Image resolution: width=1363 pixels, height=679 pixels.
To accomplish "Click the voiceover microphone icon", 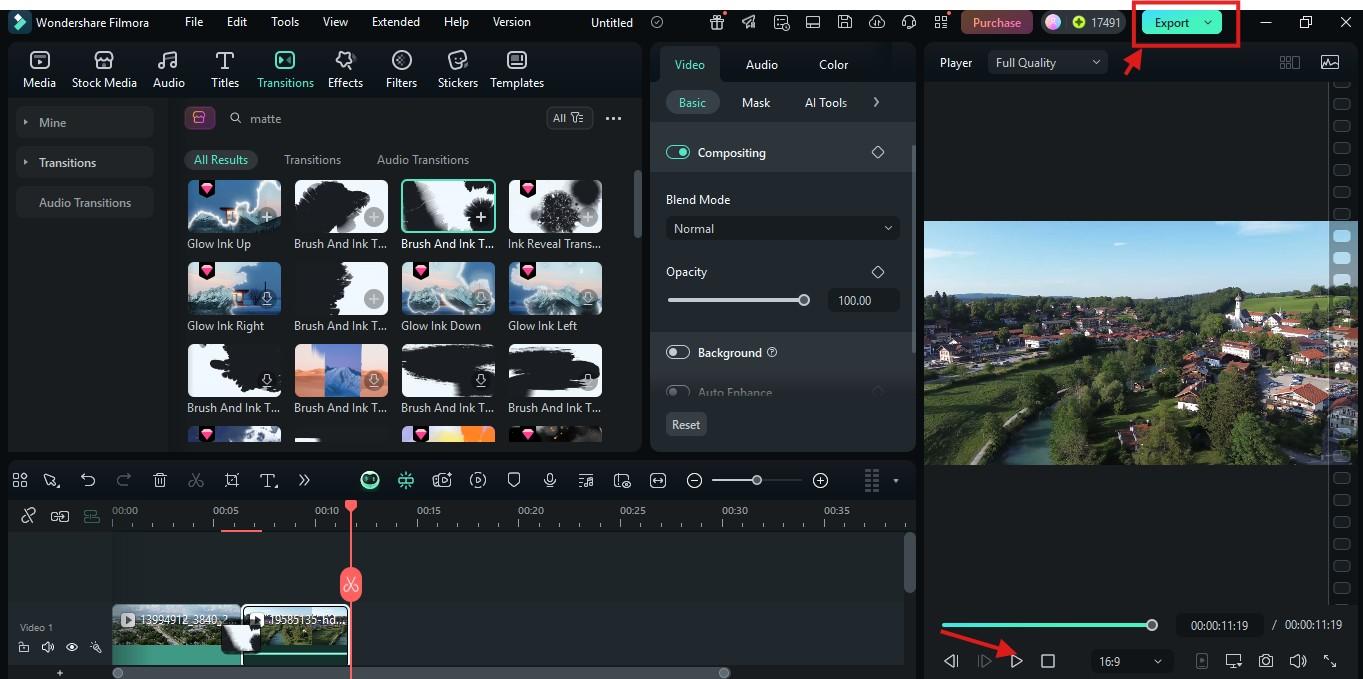I will coord(550,481).
